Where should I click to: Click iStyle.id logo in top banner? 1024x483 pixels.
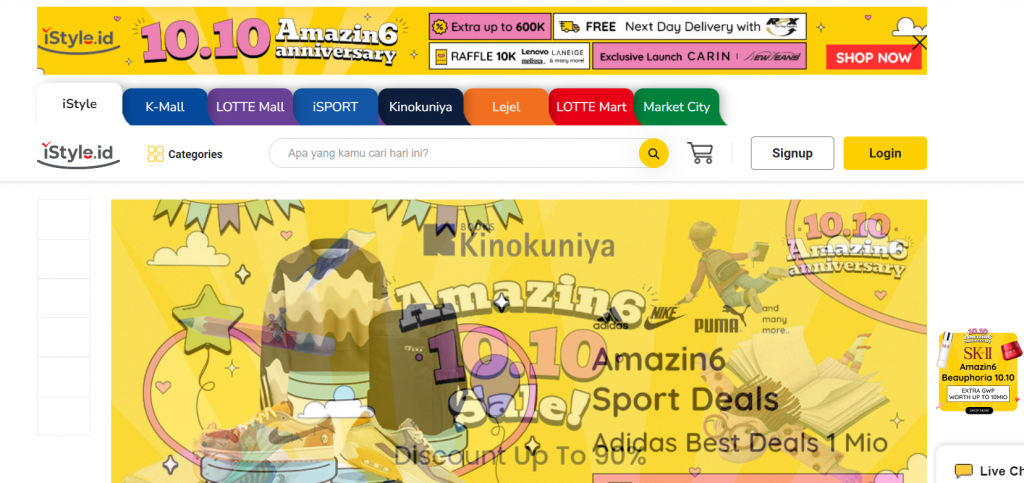point(80,40)
